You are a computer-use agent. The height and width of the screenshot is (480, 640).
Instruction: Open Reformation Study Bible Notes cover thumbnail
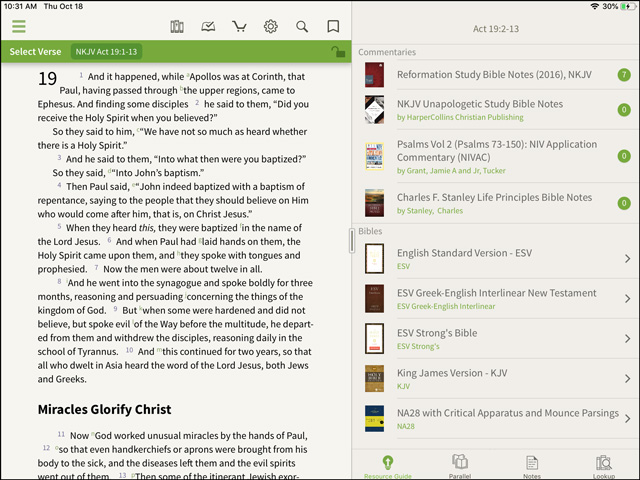coord(374,75)
